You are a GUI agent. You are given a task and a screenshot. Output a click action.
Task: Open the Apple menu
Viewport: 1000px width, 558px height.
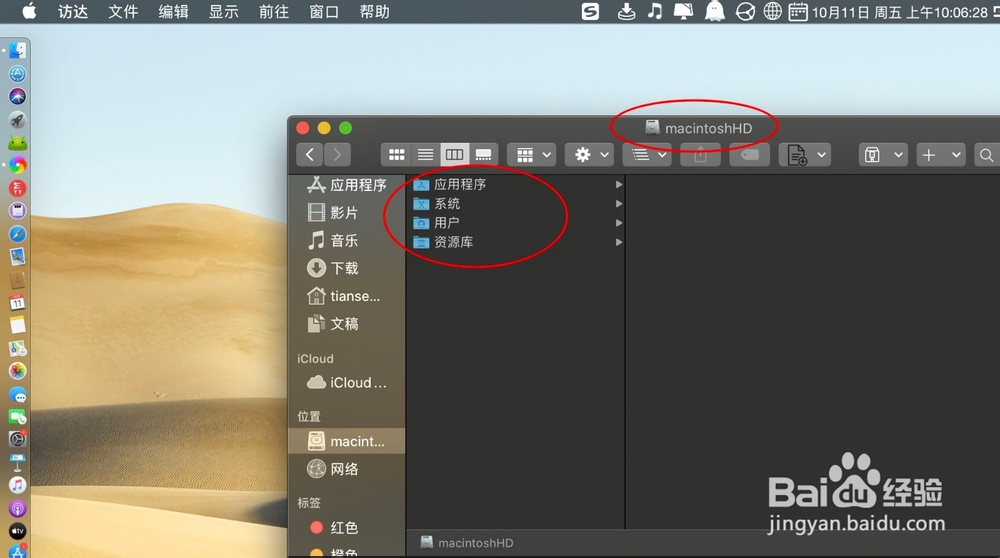pos(29,11)
